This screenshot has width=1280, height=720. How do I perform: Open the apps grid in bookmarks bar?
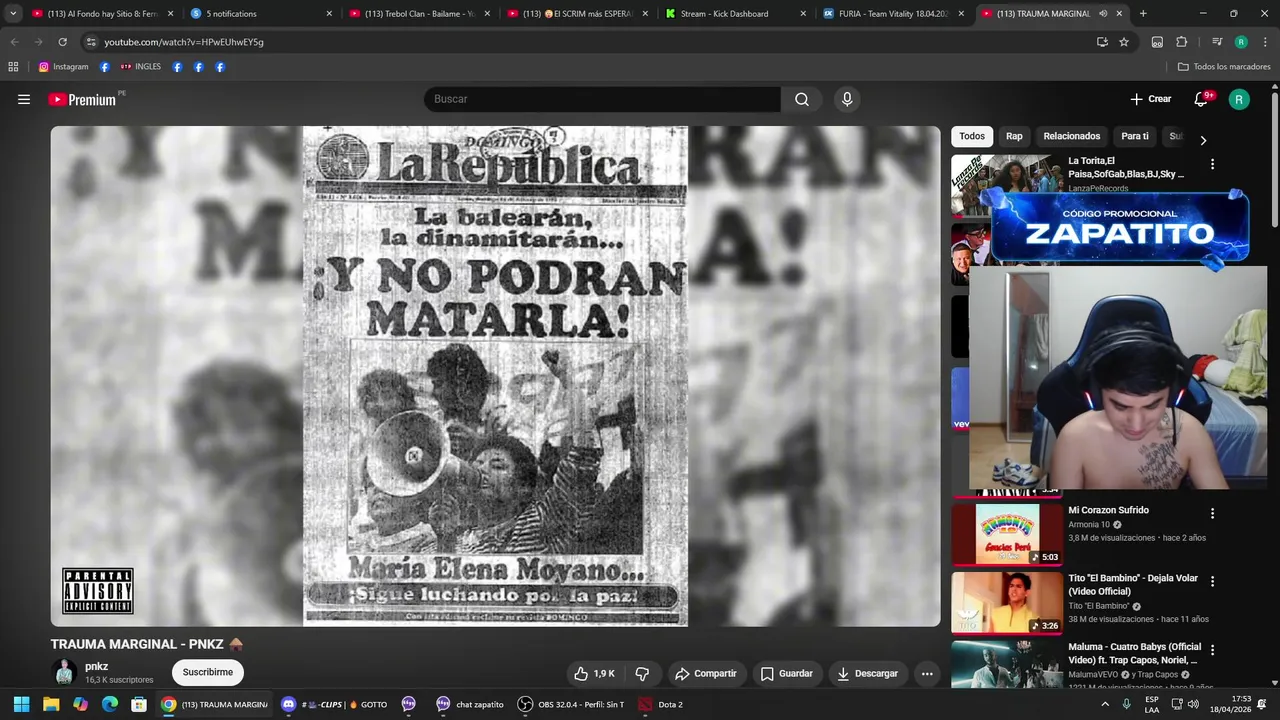point(13,67)
